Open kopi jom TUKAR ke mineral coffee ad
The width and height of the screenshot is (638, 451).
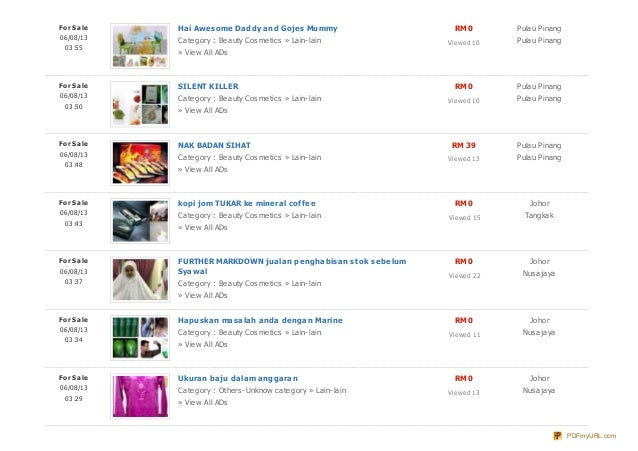(247, 203)
